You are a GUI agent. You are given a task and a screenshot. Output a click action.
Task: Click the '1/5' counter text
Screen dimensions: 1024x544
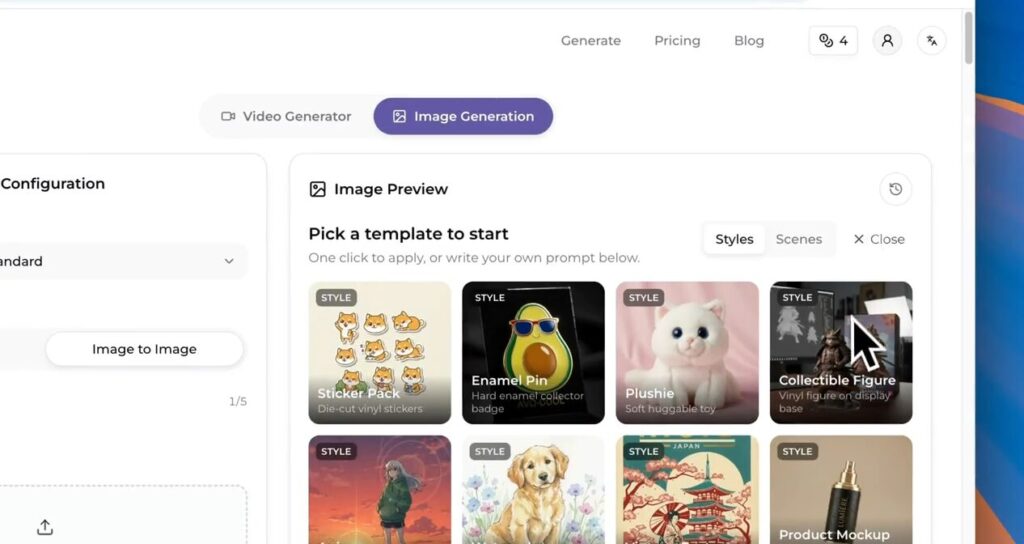238,402
